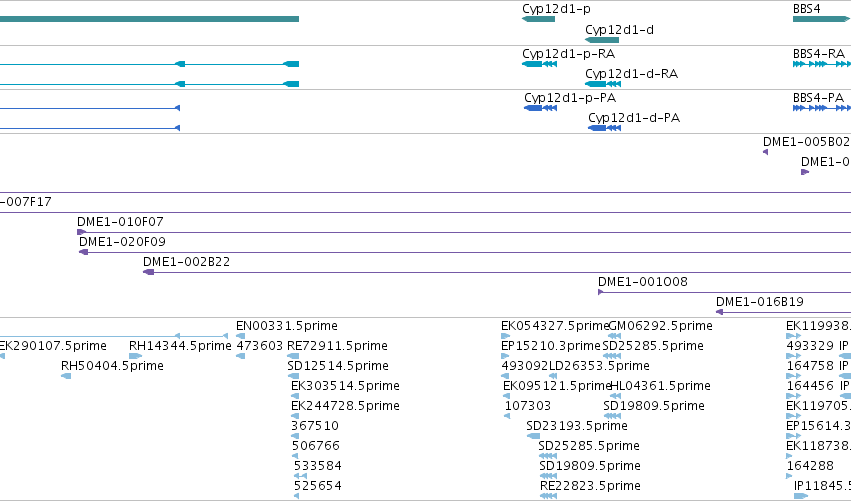Select the BBS4-RA transcript arrows
The image size is (851, 501).
tap(822, 64)
